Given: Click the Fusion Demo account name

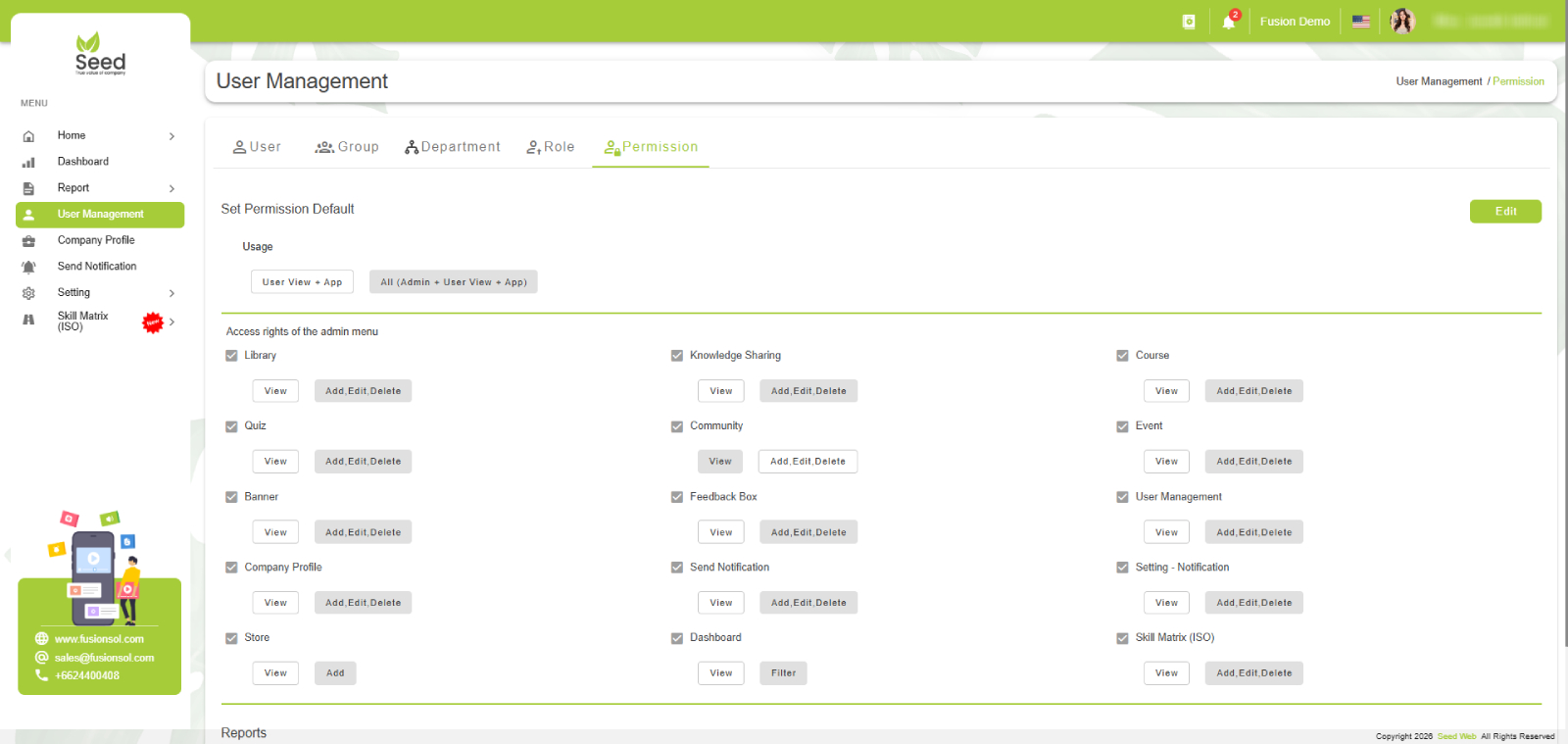Looking at the screenshot, I should click(1295, 22).
